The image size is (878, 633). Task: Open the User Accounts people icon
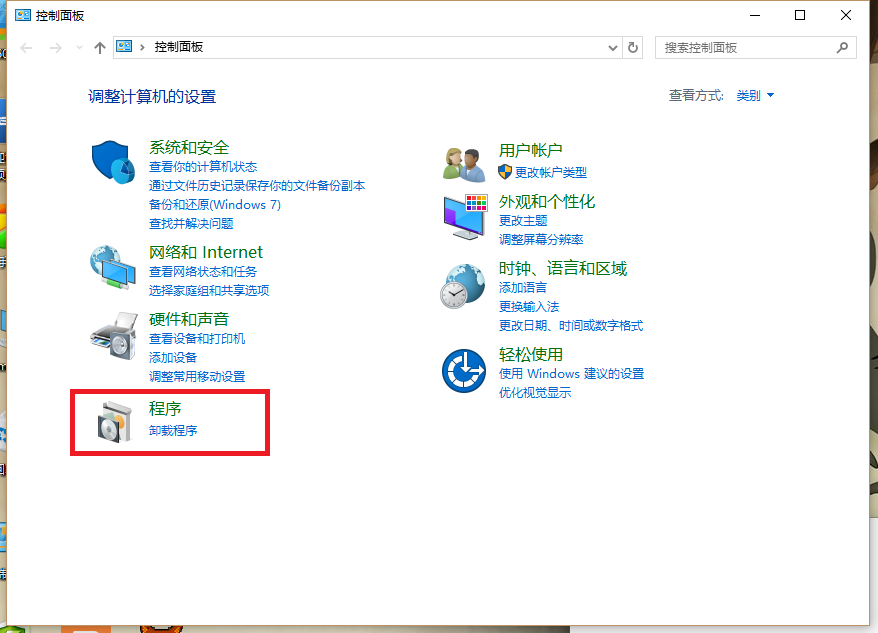pos(464,164)
